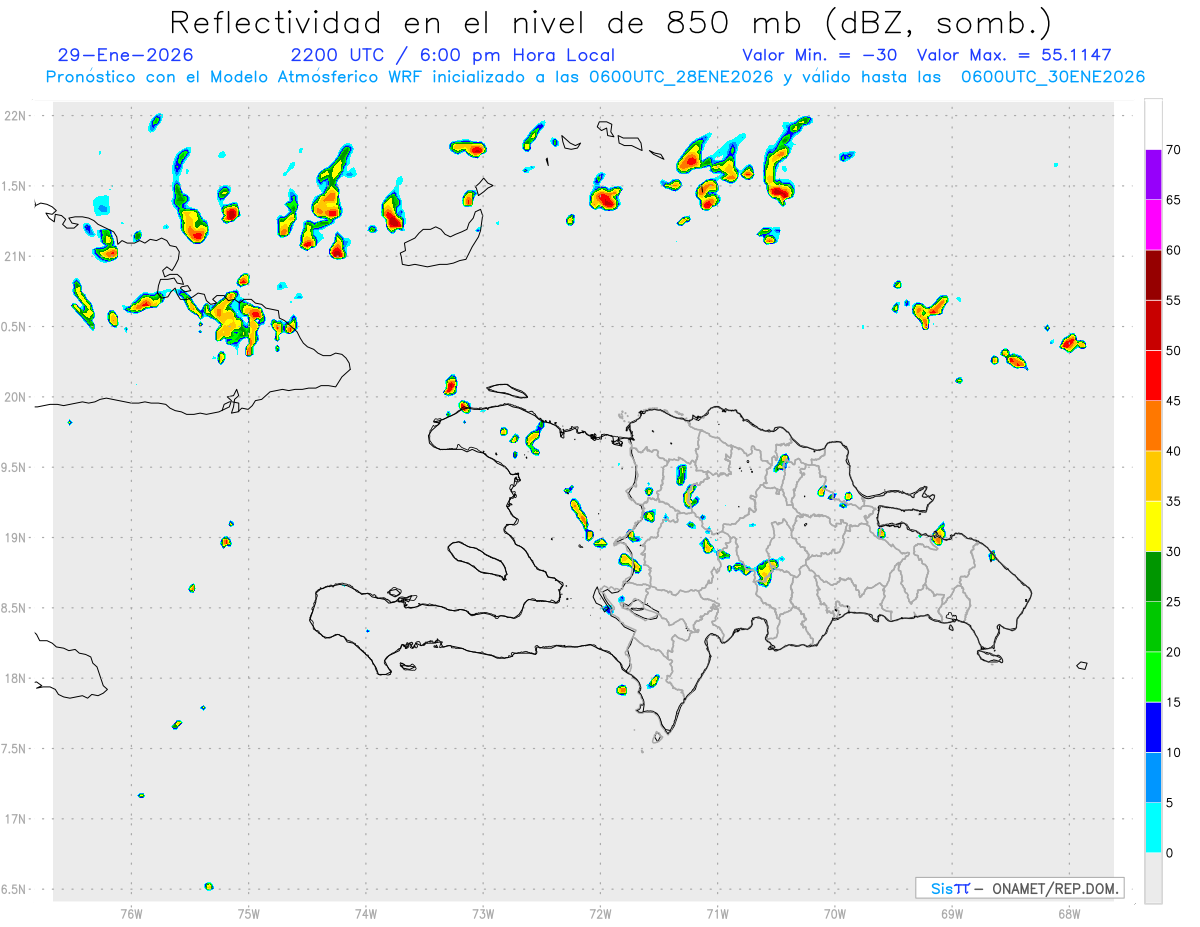Click the '72W' longitude label
This screenshot has height=927, width=1200.
point(600,913)
